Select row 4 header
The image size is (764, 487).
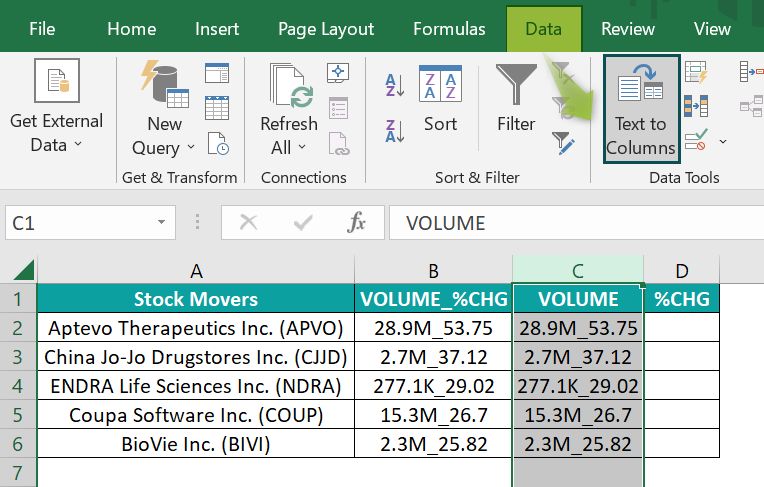click(18, 386)
